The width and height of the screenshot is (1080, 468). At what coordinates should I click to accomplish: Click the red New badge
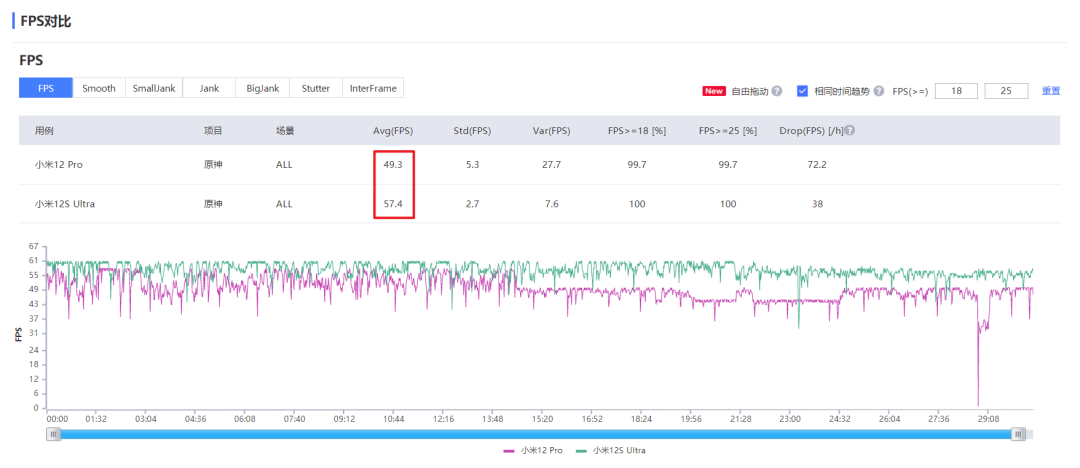tap(714, 91)
